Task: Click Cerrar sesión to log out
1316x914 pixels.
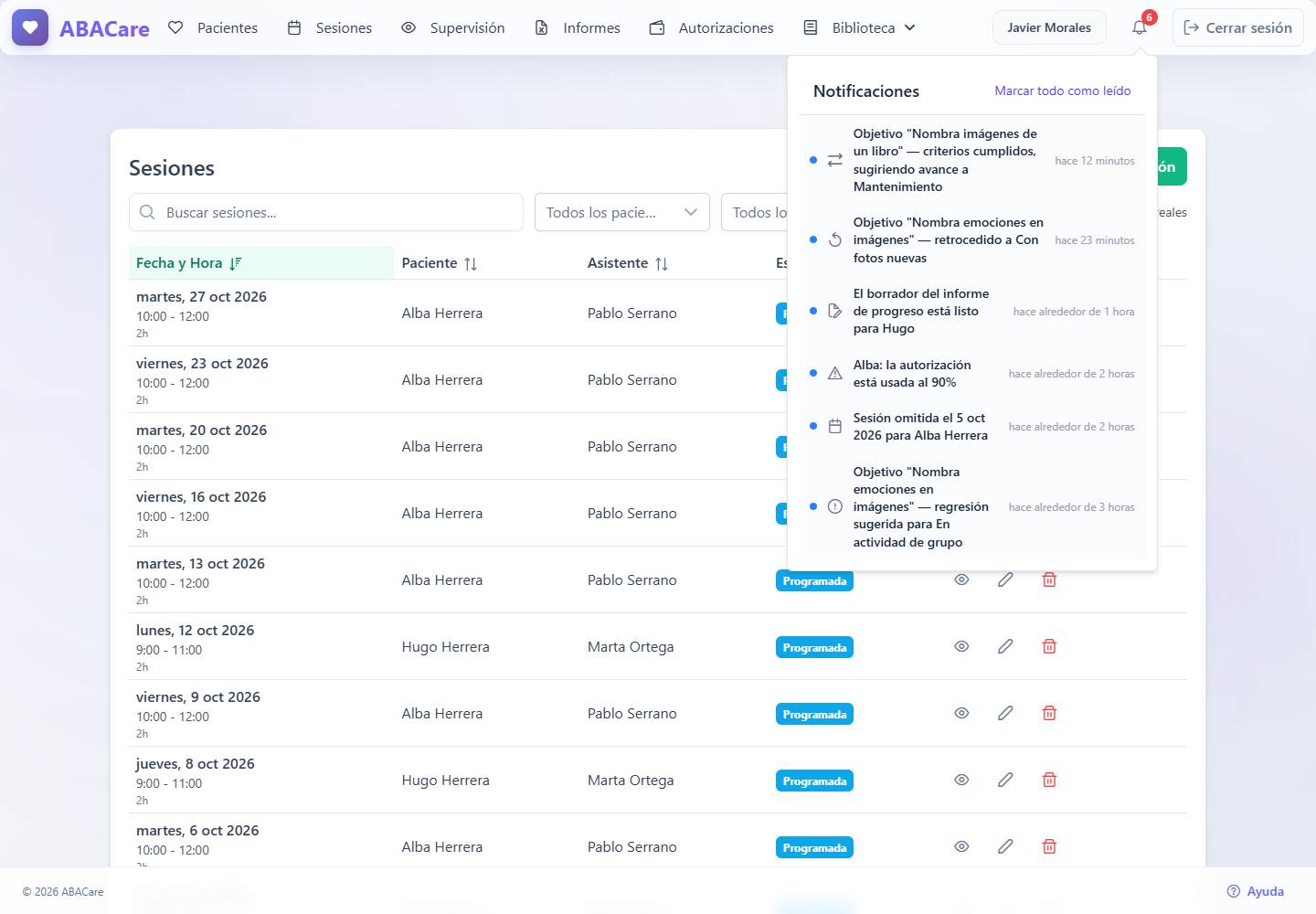Action: pyautogui.click(x=1238, y=27)
